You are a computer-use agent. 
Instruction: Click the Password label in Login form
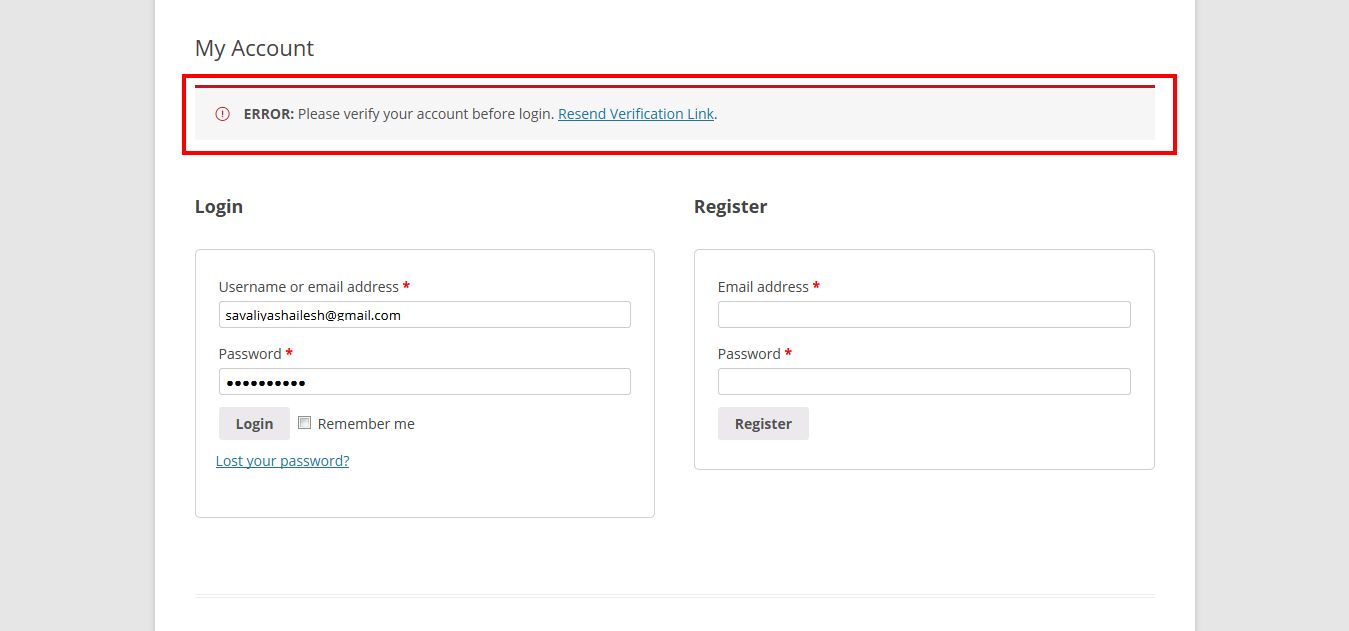coord(250,354)
